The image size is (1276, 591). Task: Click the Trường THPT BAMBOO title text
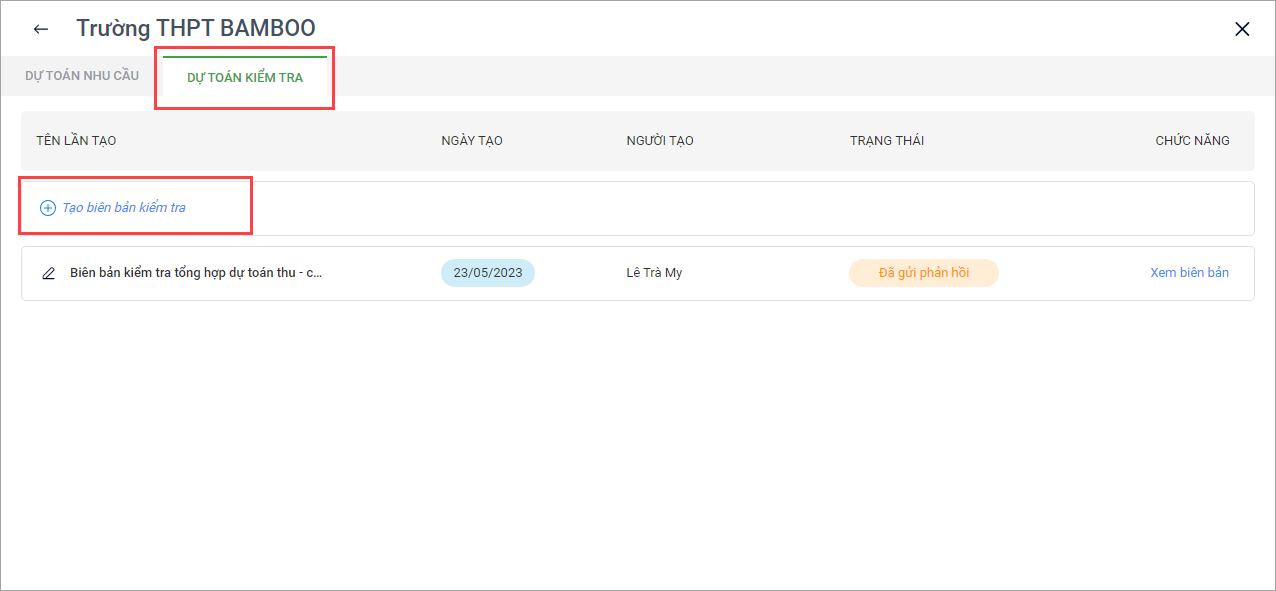(x=196, y=29)
